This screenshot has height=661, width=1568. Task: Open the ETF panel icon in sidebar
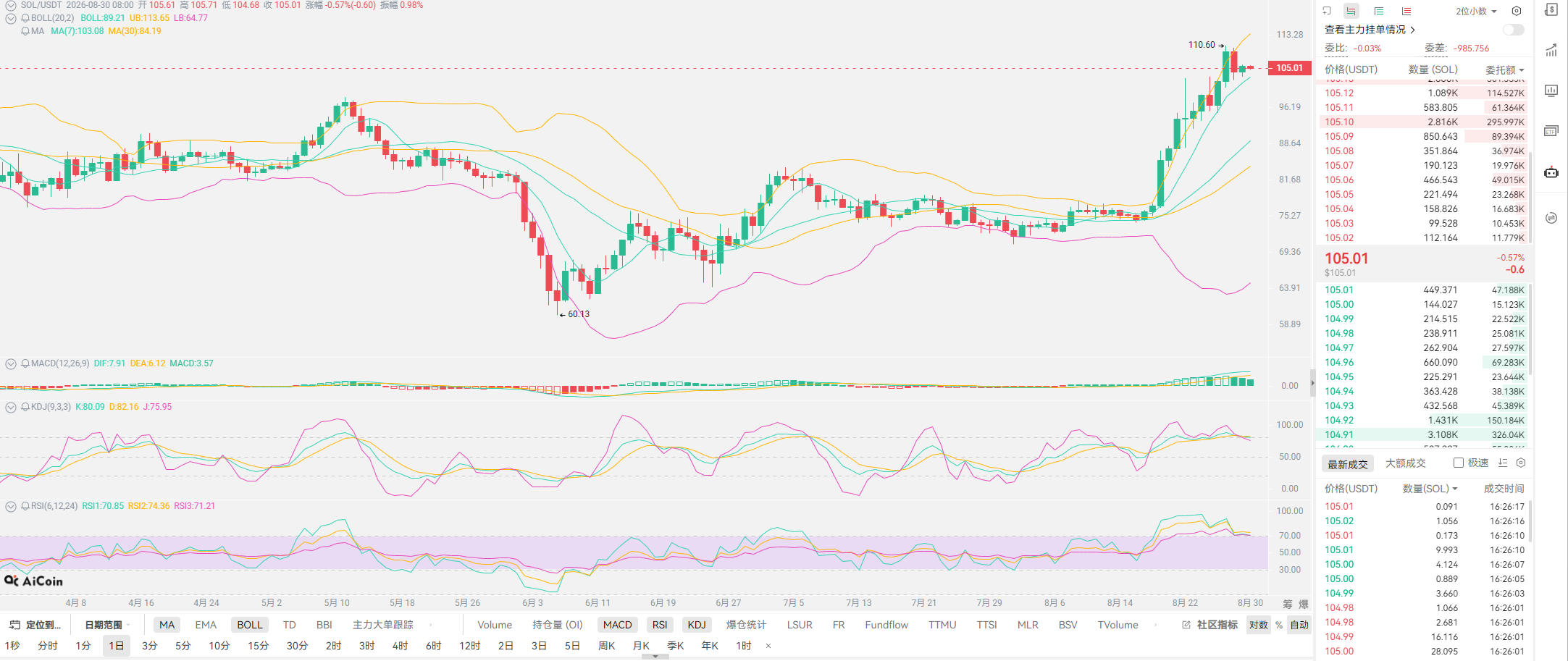point(1551,131)
